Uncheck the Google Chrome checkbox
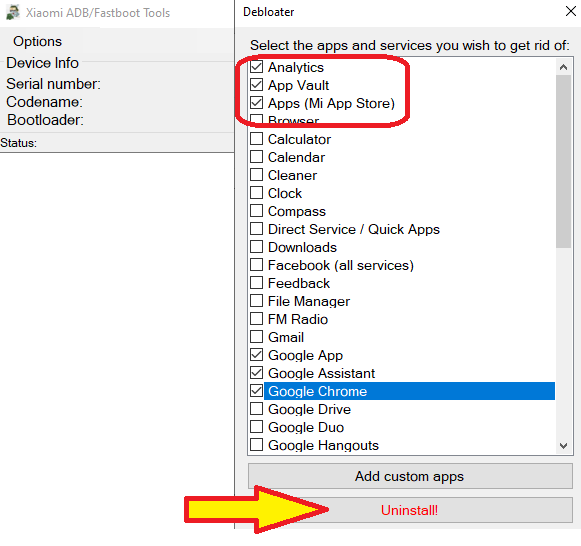Image resolution: width=581 pixels, height=546 pixels. tap(256, 391)
